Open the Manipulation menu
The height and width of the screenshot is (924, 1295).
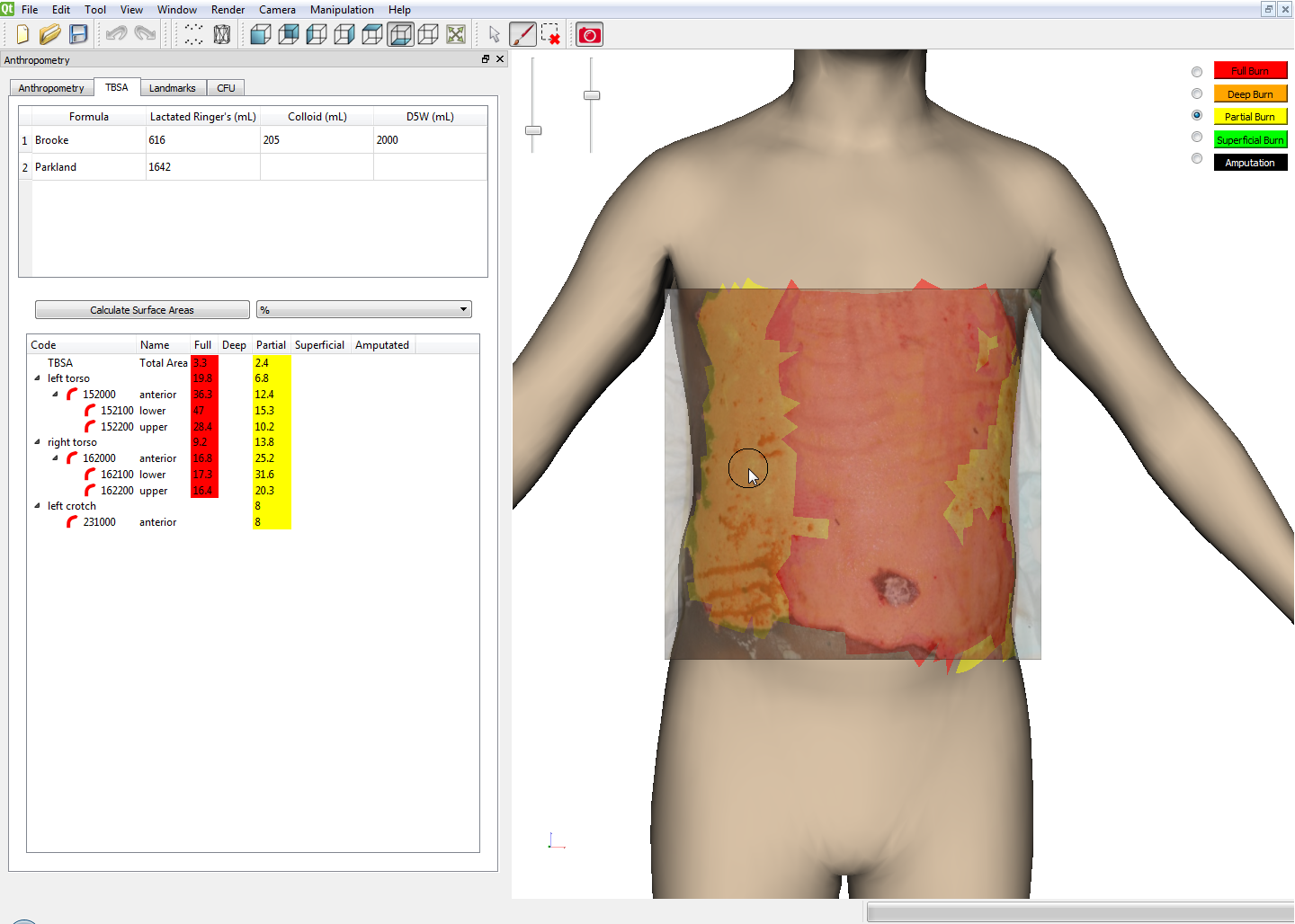coord(342,10)
